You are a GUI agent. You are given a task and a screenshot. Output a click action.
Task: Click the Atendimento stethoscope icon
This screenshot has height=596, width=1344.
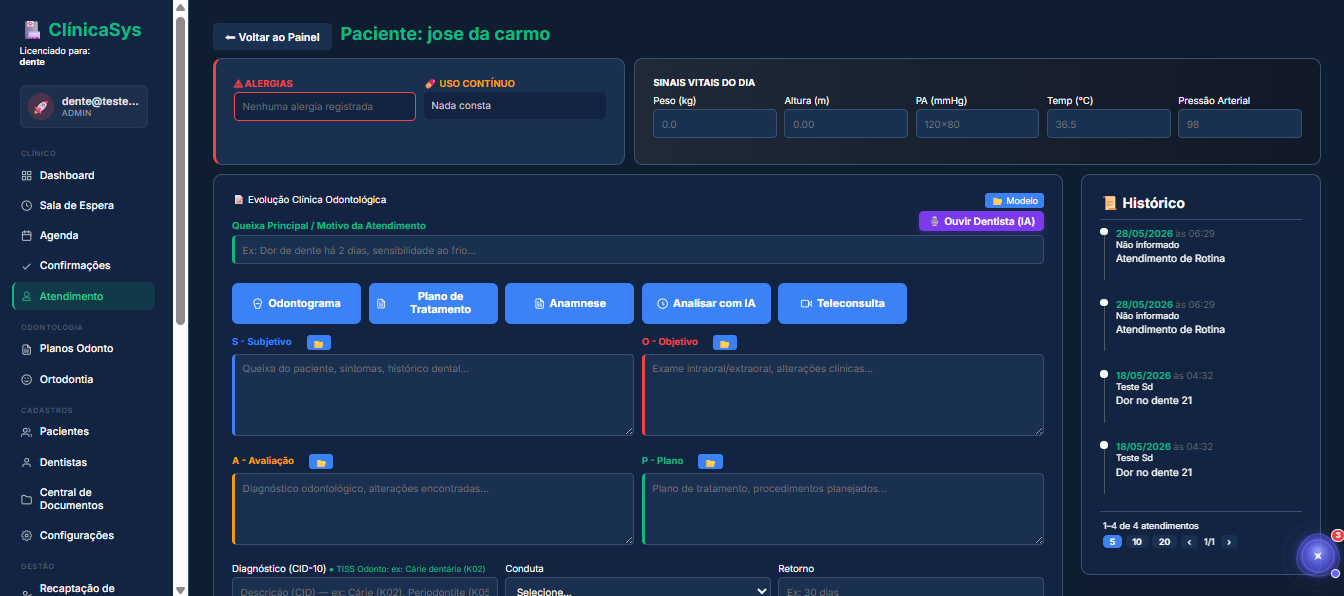pos(27,296)
